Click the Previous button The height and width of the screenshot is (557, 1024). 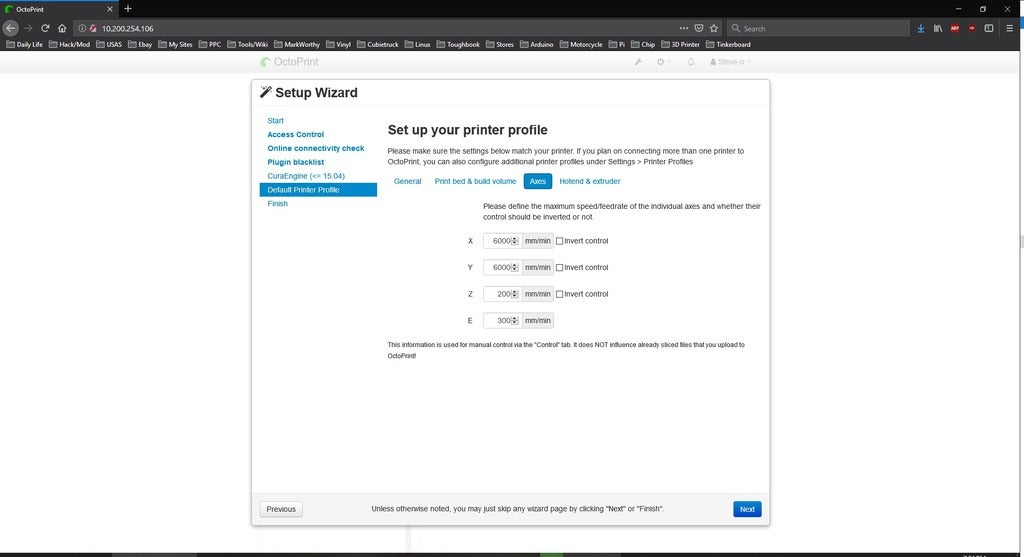click(281, 509)
